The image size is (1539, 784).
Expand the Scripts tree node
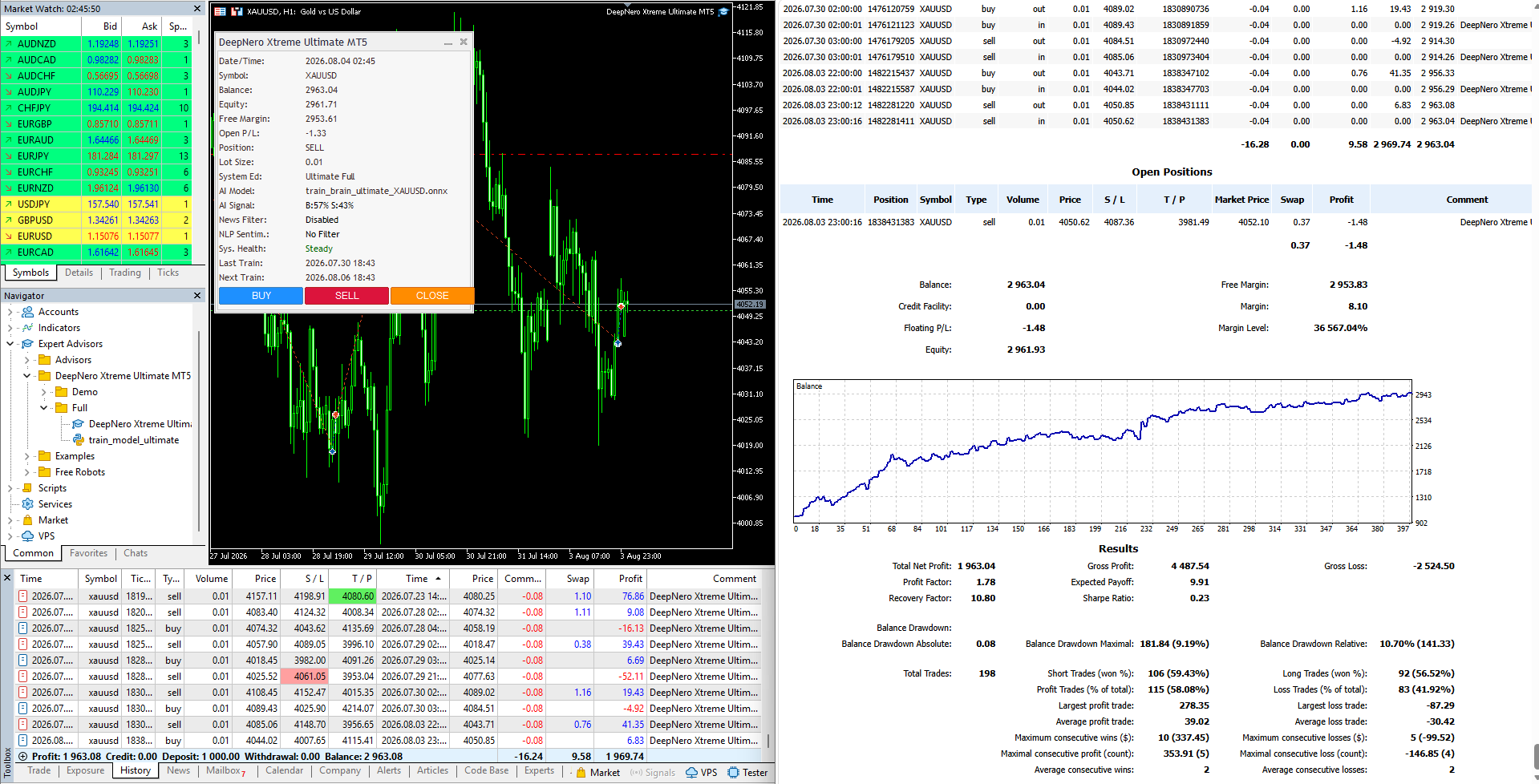point(10,488)
